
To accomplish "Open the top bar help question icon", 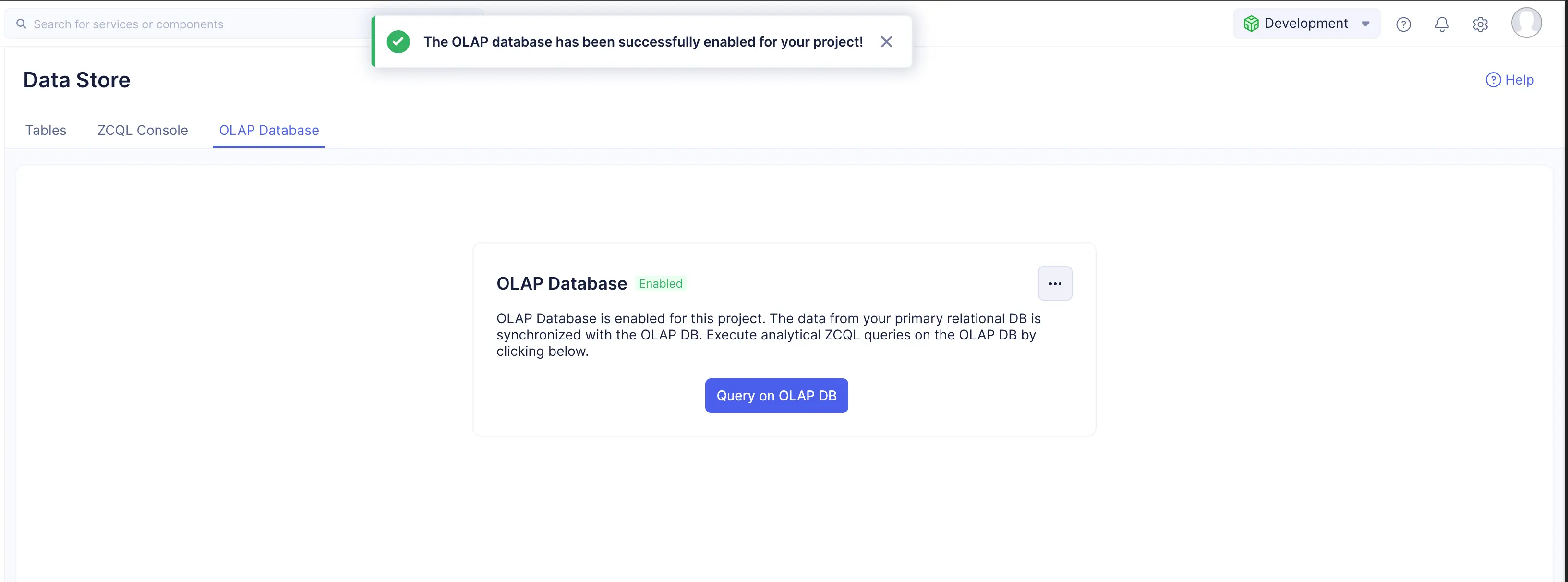I will 1403,24.
